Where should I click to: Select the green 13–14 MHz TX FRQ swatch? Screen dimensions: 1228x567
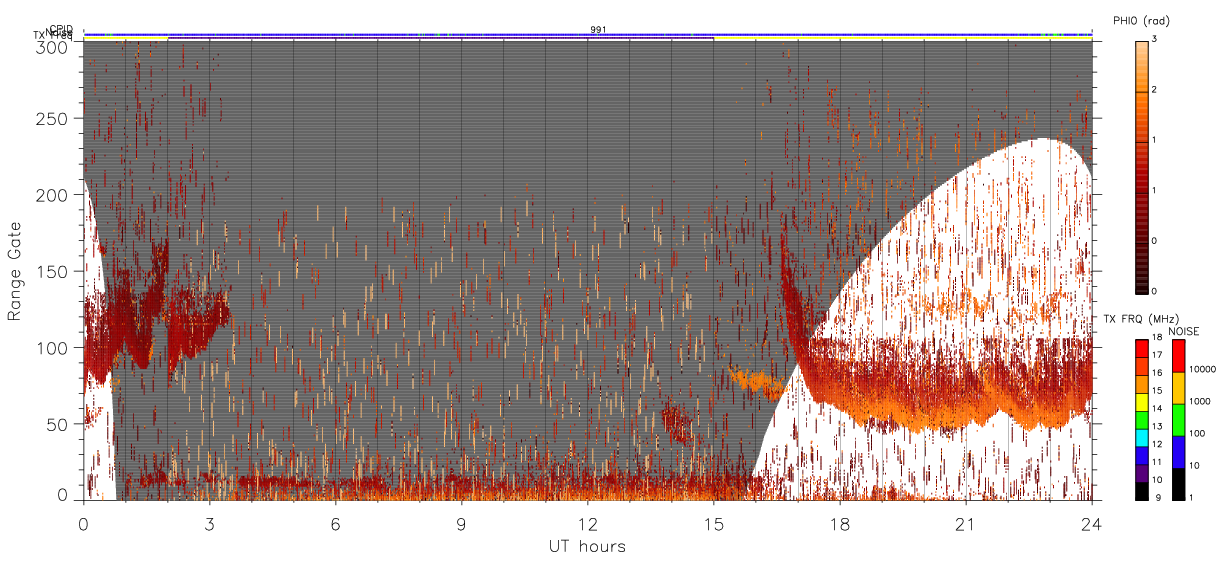1140,420
